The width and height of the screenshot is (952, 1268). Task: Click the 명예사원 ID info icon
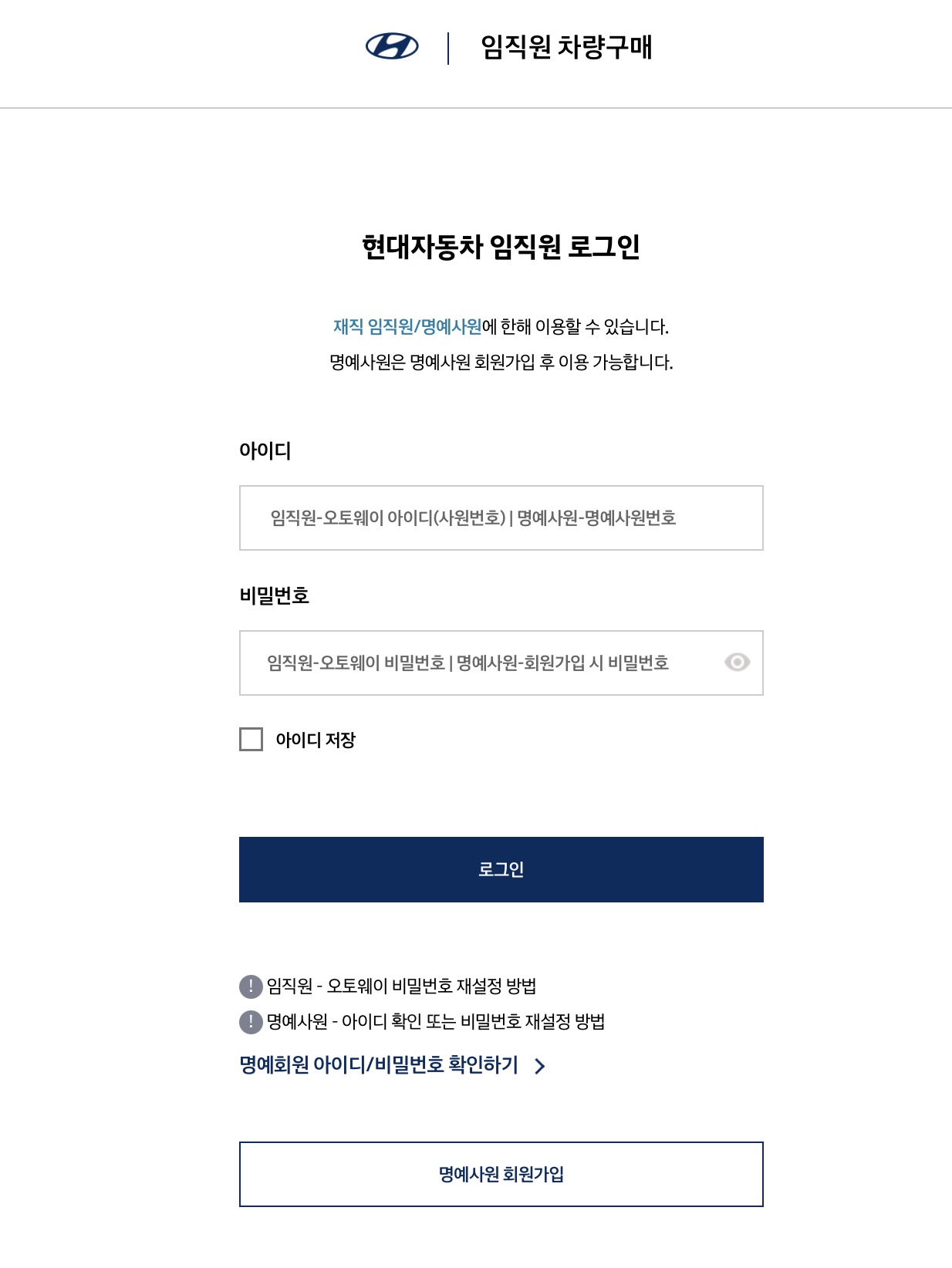click(x=249, y=1021)
